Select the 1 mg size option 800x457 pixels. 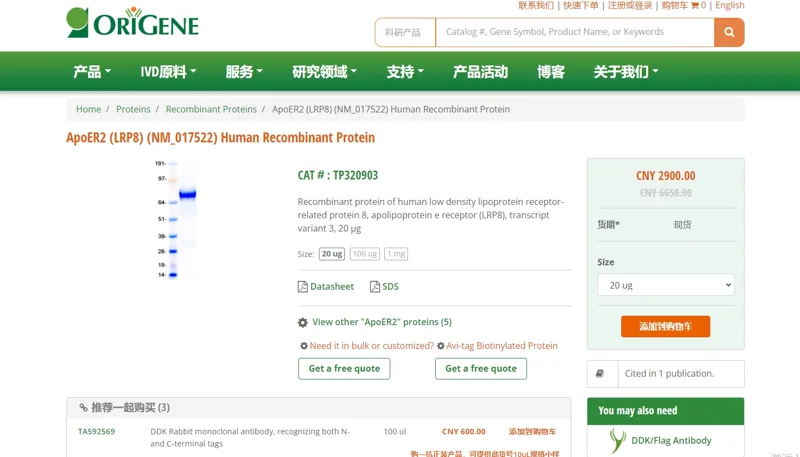pyautogui.click(x=396, y=254)
